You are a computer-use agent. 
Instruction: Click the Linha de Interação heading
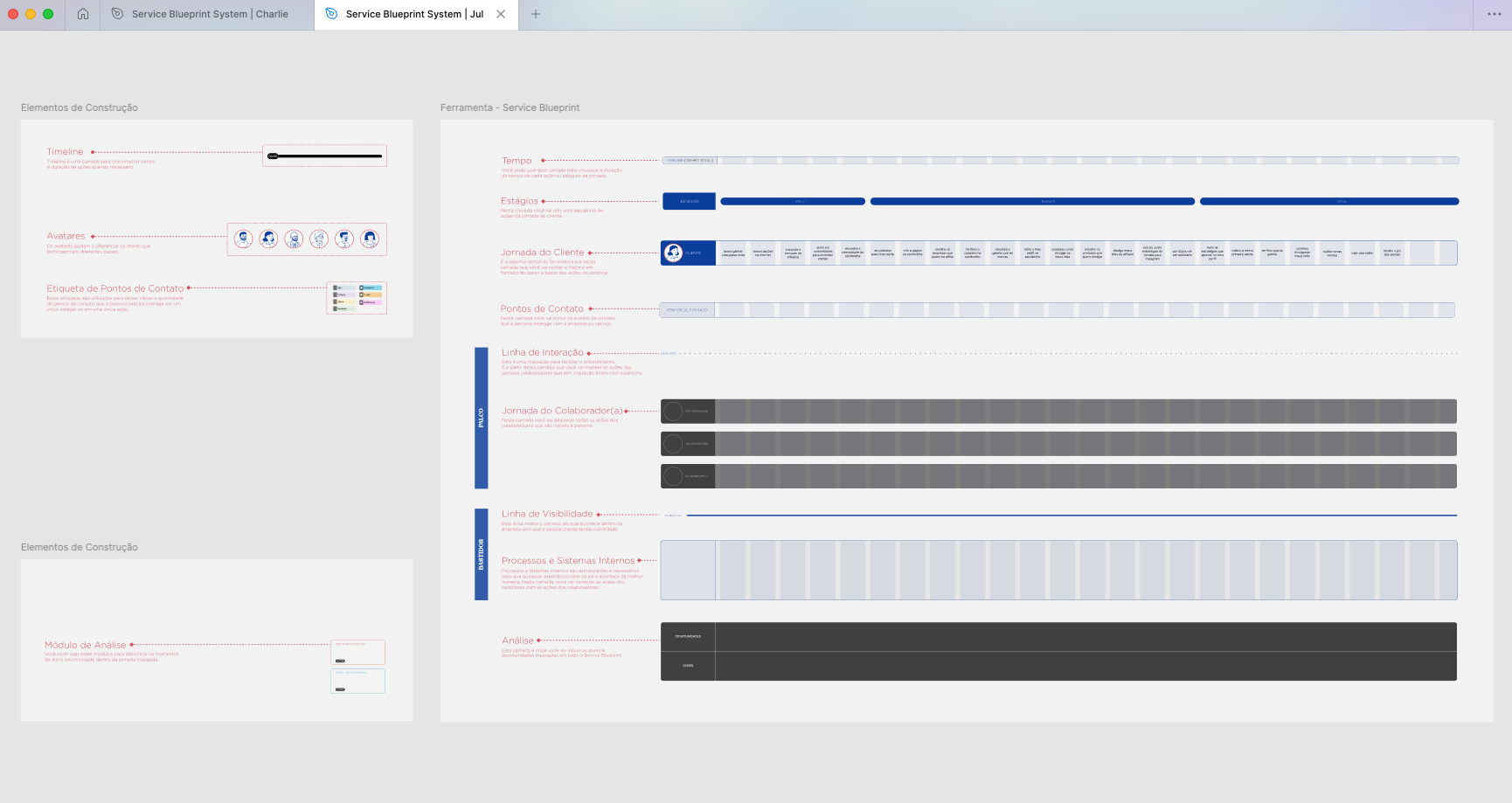(543, 353)
